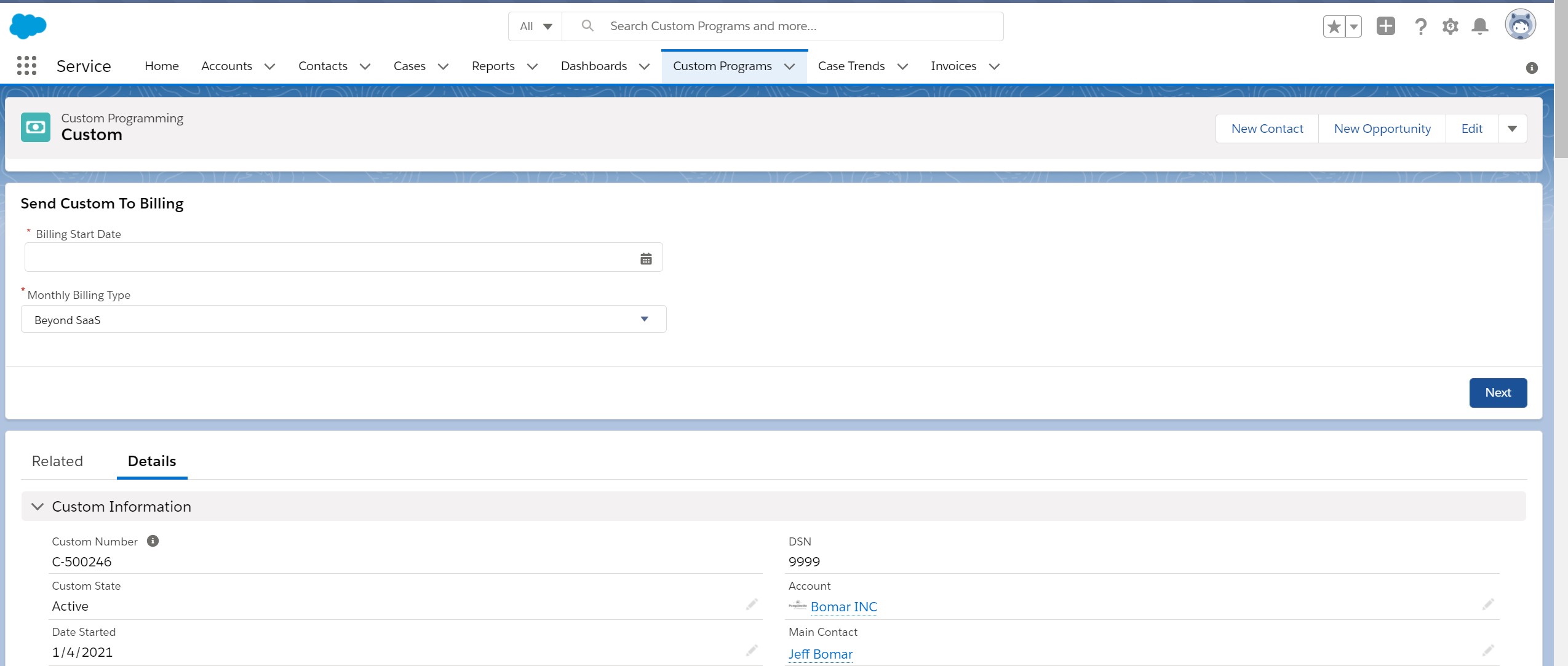Open the App Launcher grid icon

[x=26, y=66]
